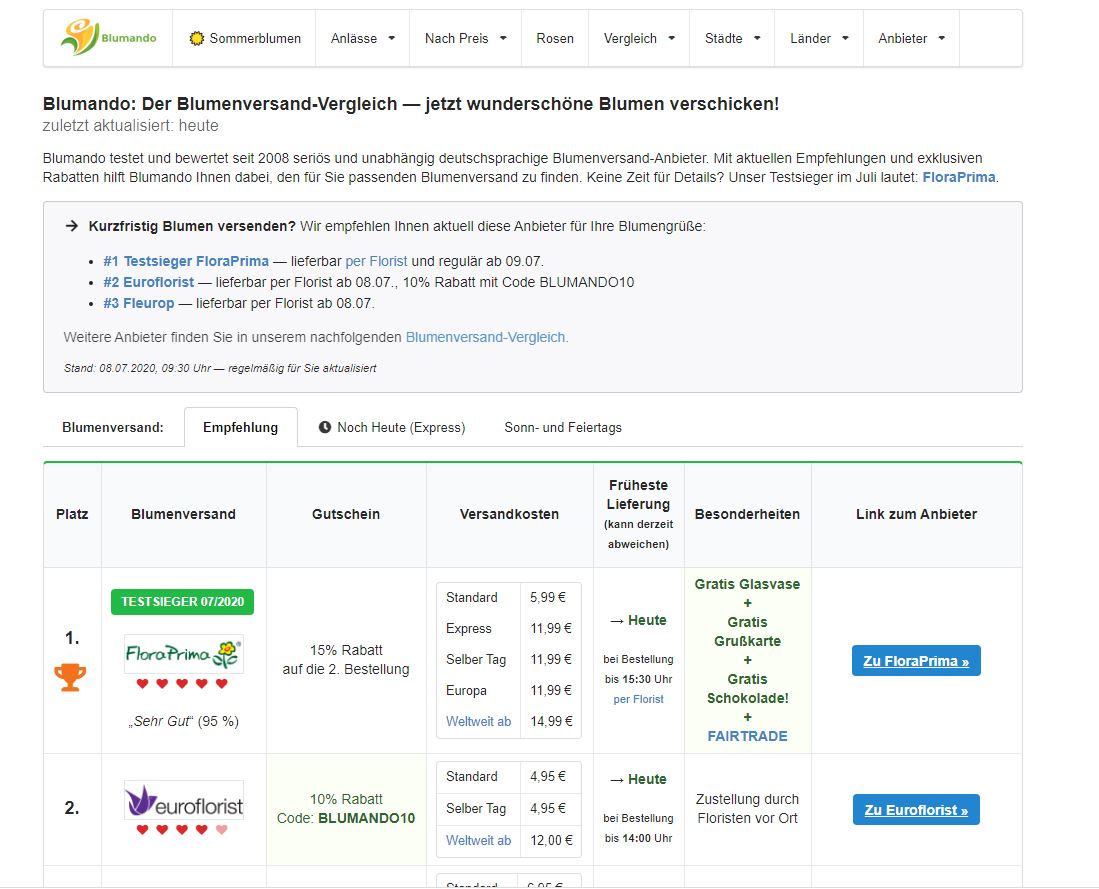Click the Zu FloraPrima button

click(916, 660)
